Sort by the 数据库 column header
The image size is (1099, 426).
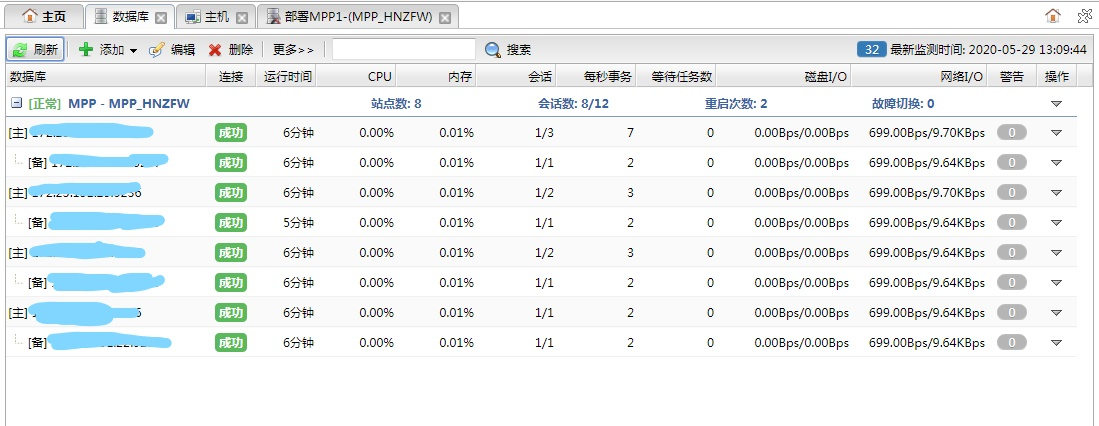[106, 76]
